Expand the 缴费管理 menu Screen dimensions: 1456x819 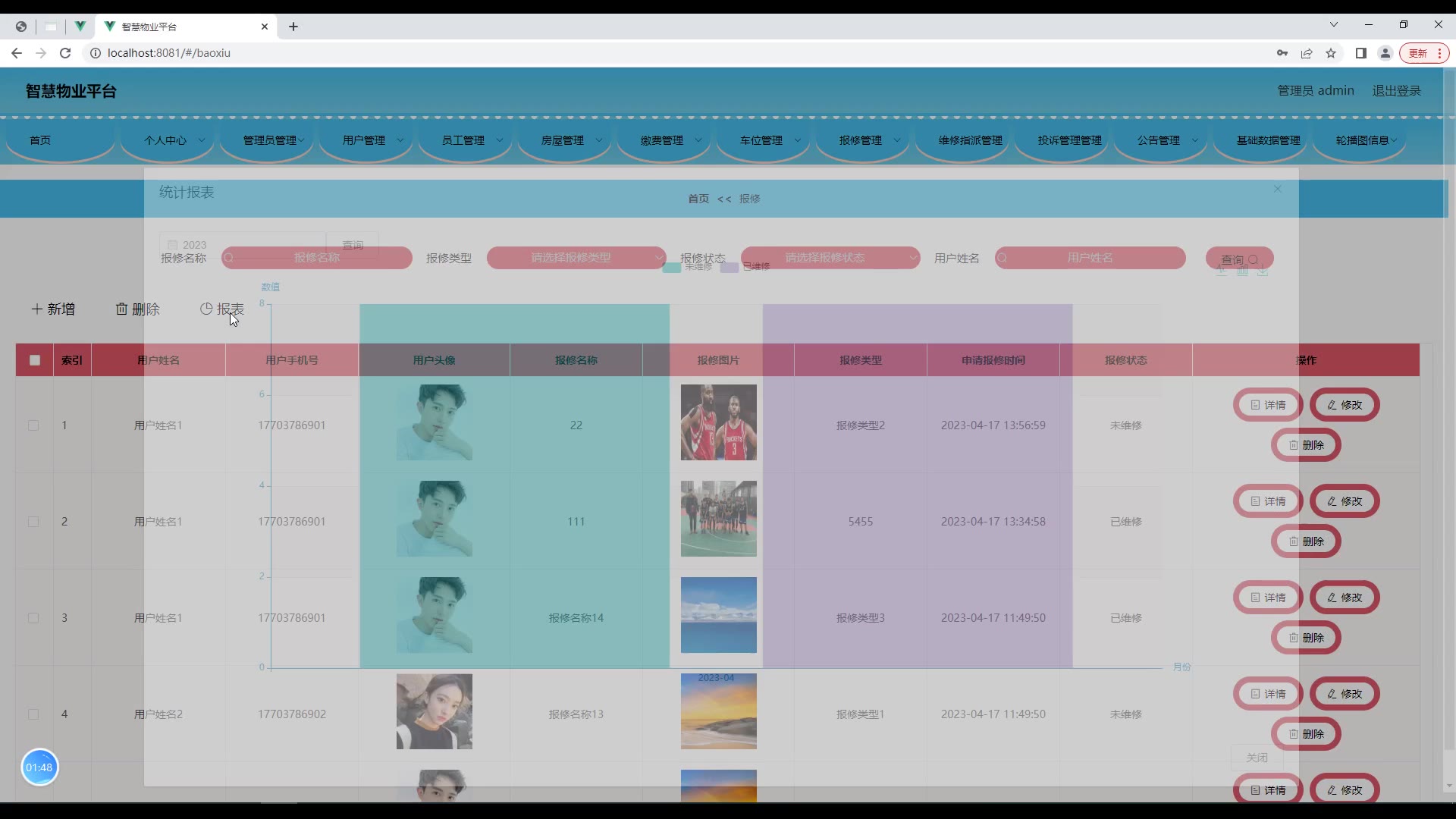click(x=665, y=140)
